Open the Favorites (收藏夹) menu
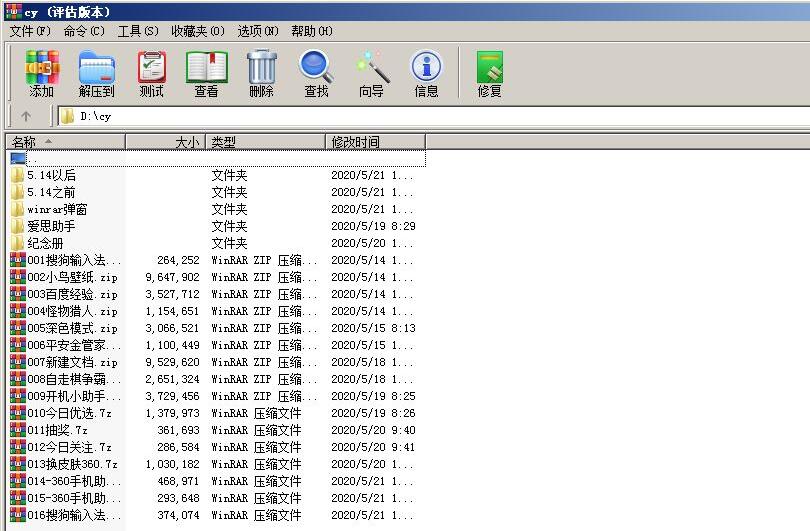Image resolution: width=810 pixels, height=531 pixels. click(198, 31)
